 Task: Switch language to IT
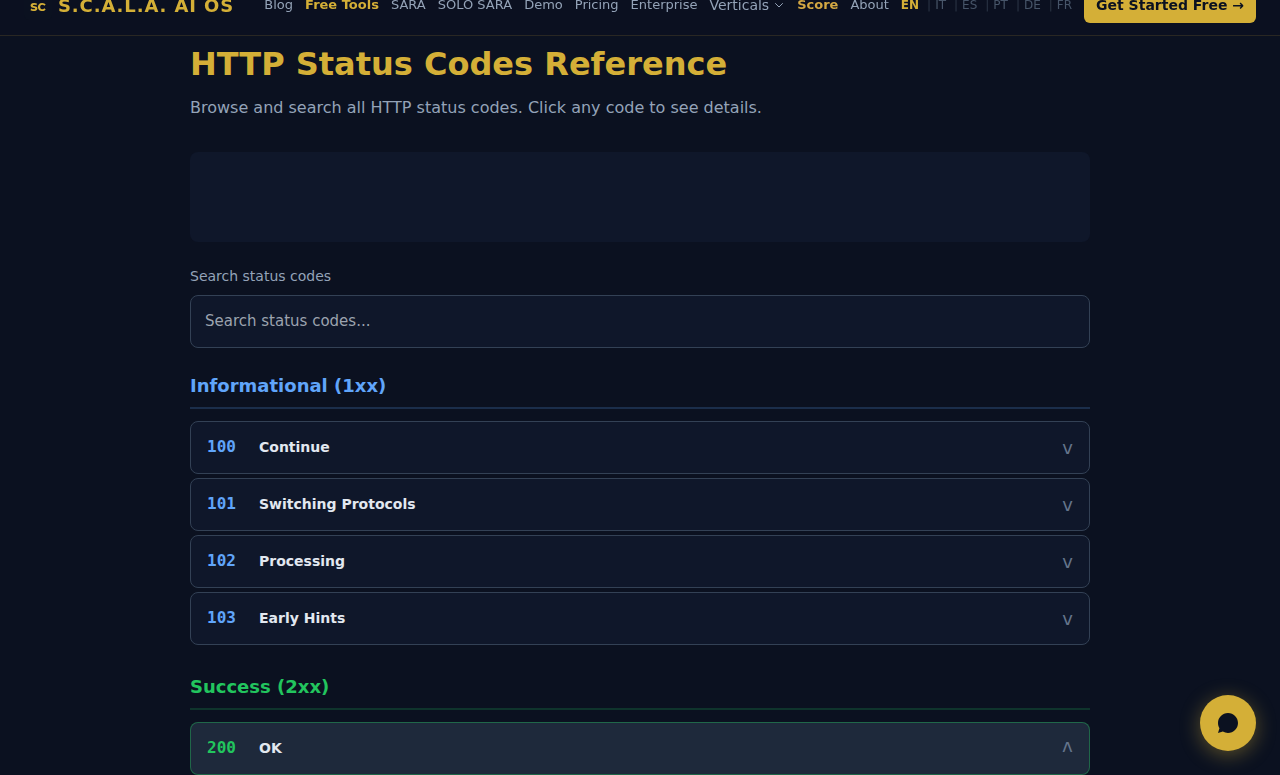[940, 6]
